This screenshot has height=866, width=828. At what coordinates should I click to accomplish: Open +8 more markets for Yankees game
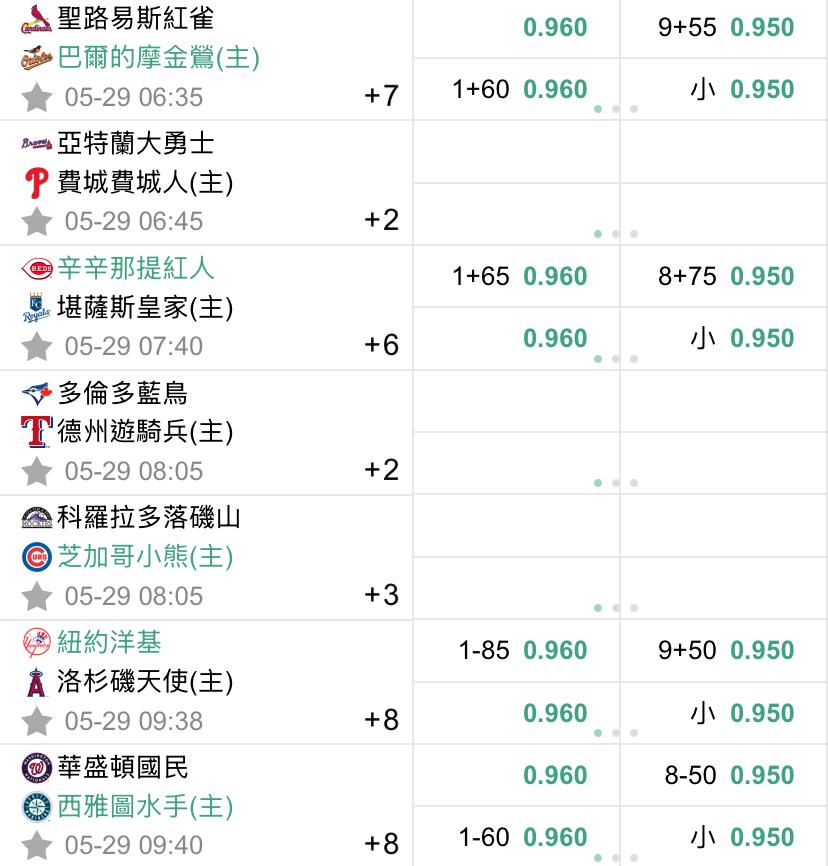pyautogui.click(x=381, y=720)
